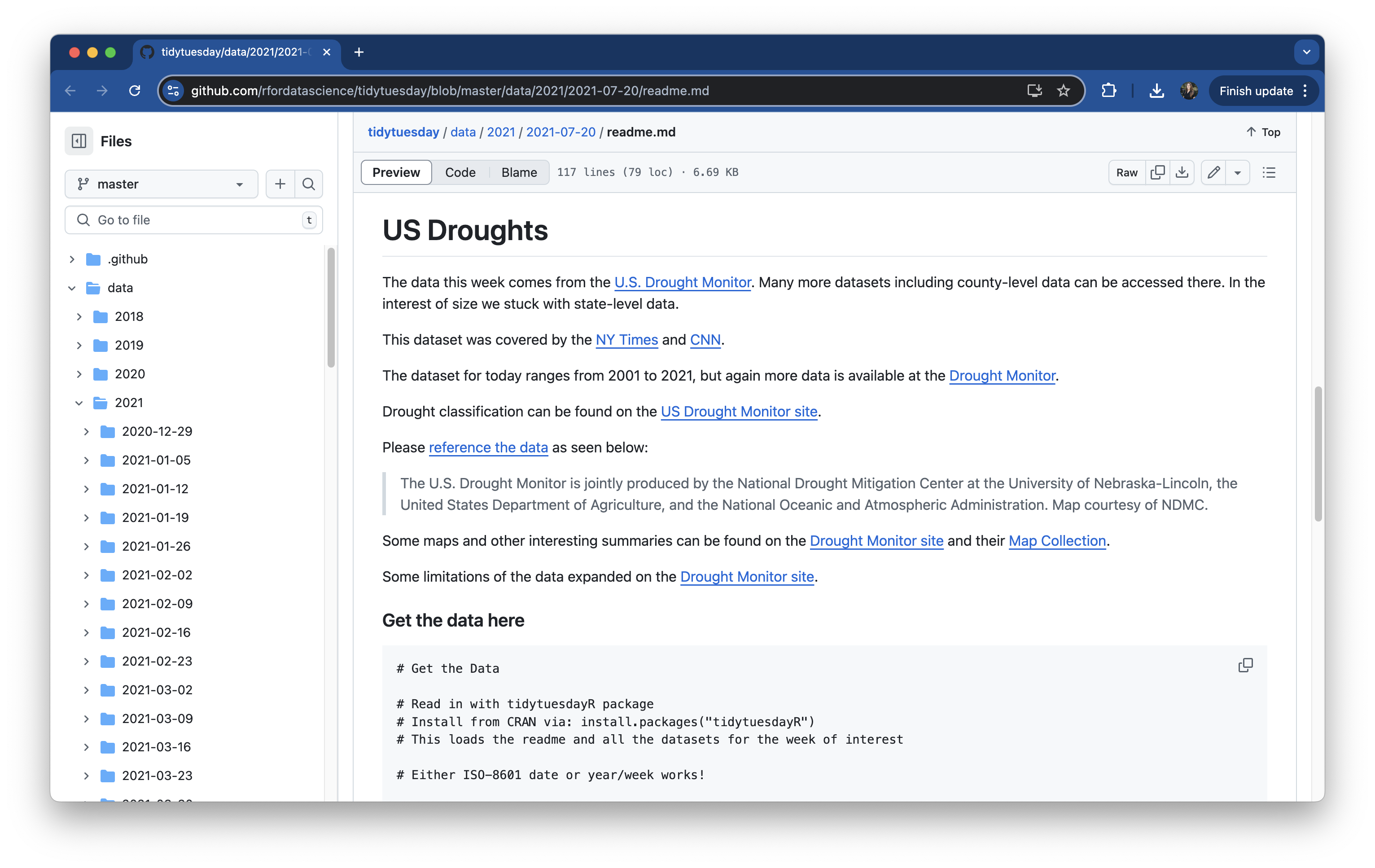Bookmark this page with the star icon

click(1063, 91)
